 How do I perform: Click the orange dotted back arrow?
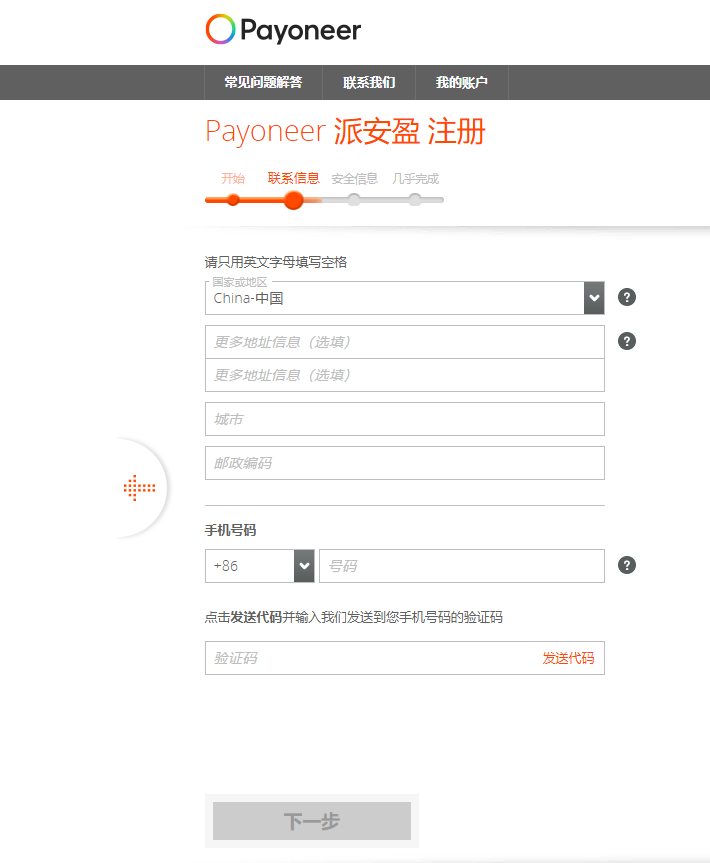pos(139,488)
